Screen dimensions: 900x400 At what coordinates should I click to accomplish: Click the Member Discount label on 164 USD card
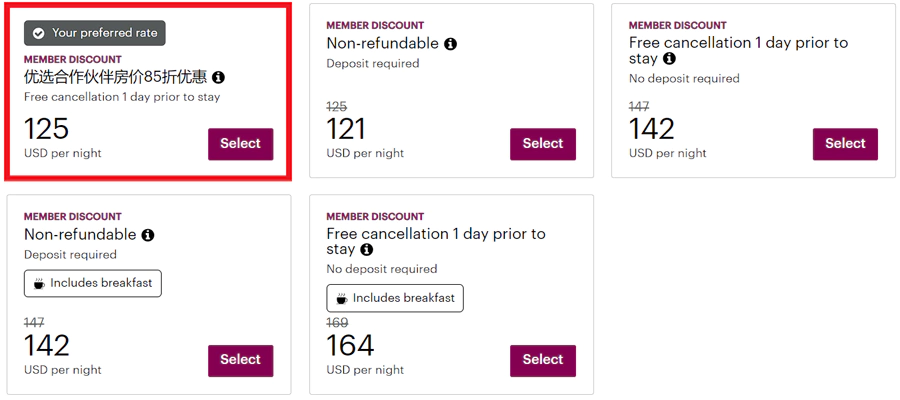[x=375, y=216]
